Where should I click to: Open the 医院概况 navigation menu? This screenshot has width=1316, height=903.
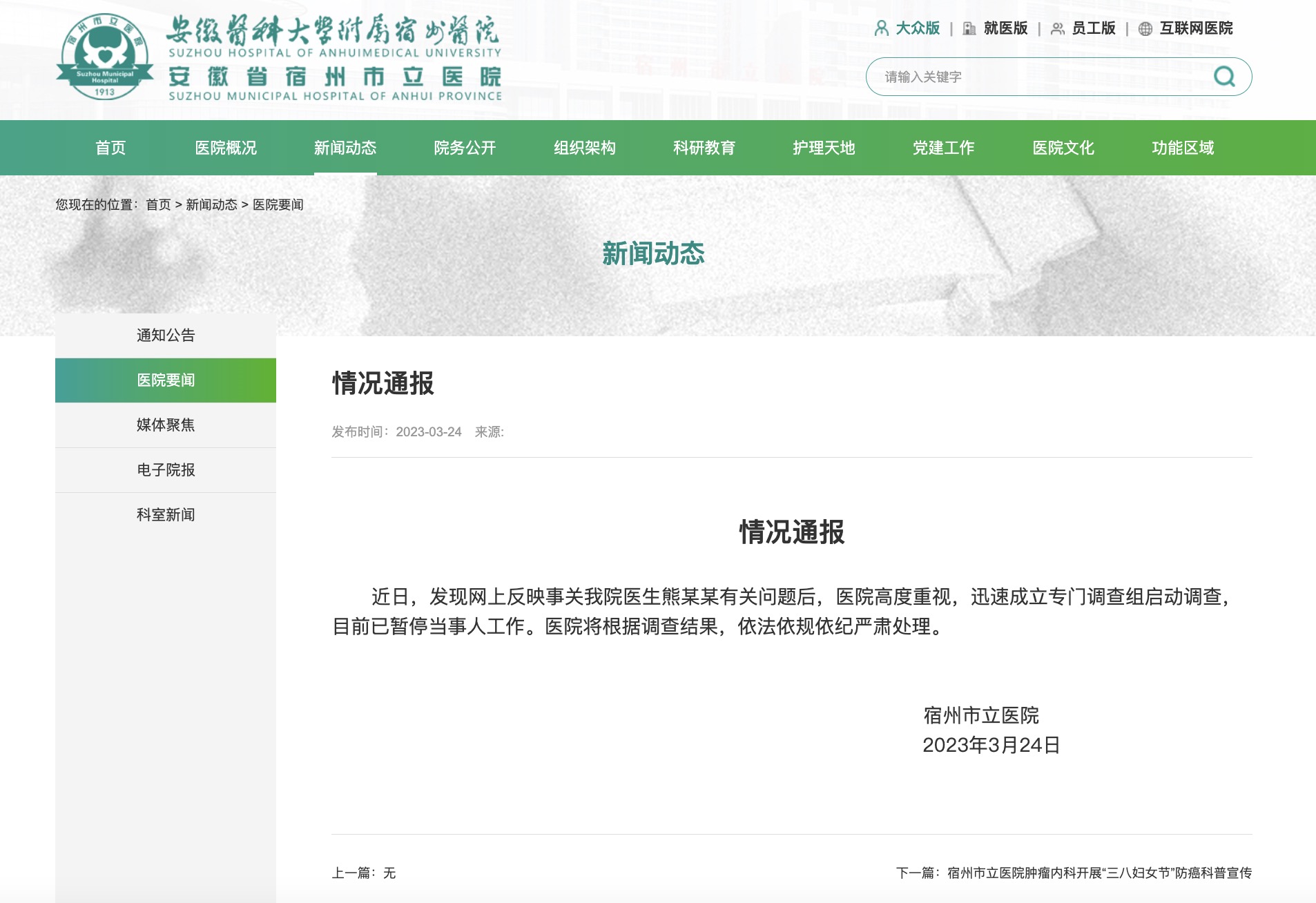pyautogui.click(x=226, y=148)
